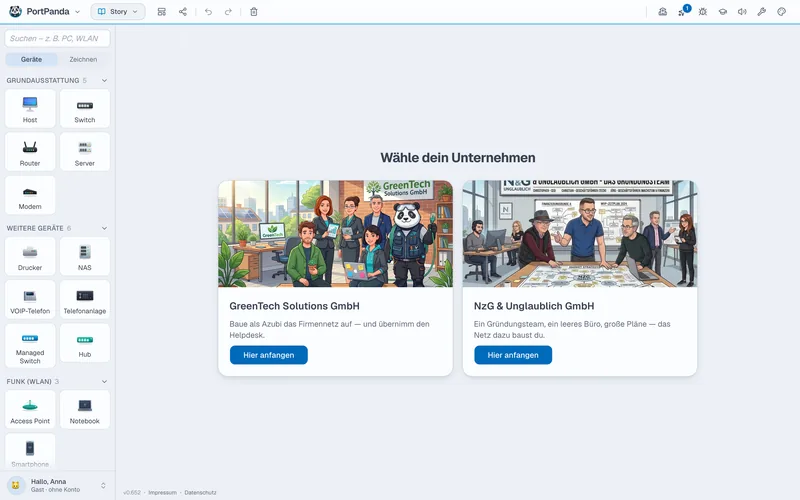Click the GreenTech Solutions GmbH title
This screenshot has height=500, width=800.
pyautogui.click(x=294, y=306)
